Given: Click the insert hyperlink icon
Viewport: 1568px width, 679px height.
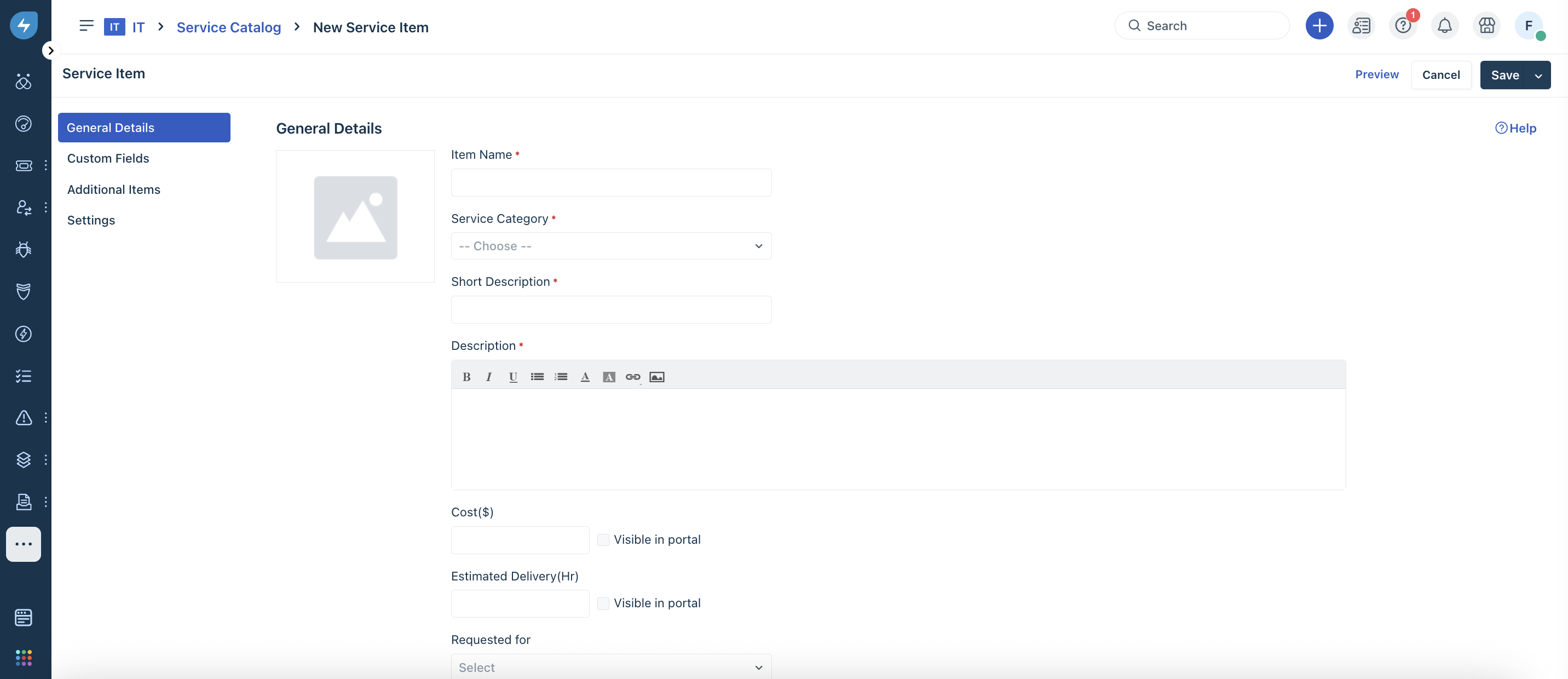Looking at the screenshot, I should coord(632,377).
